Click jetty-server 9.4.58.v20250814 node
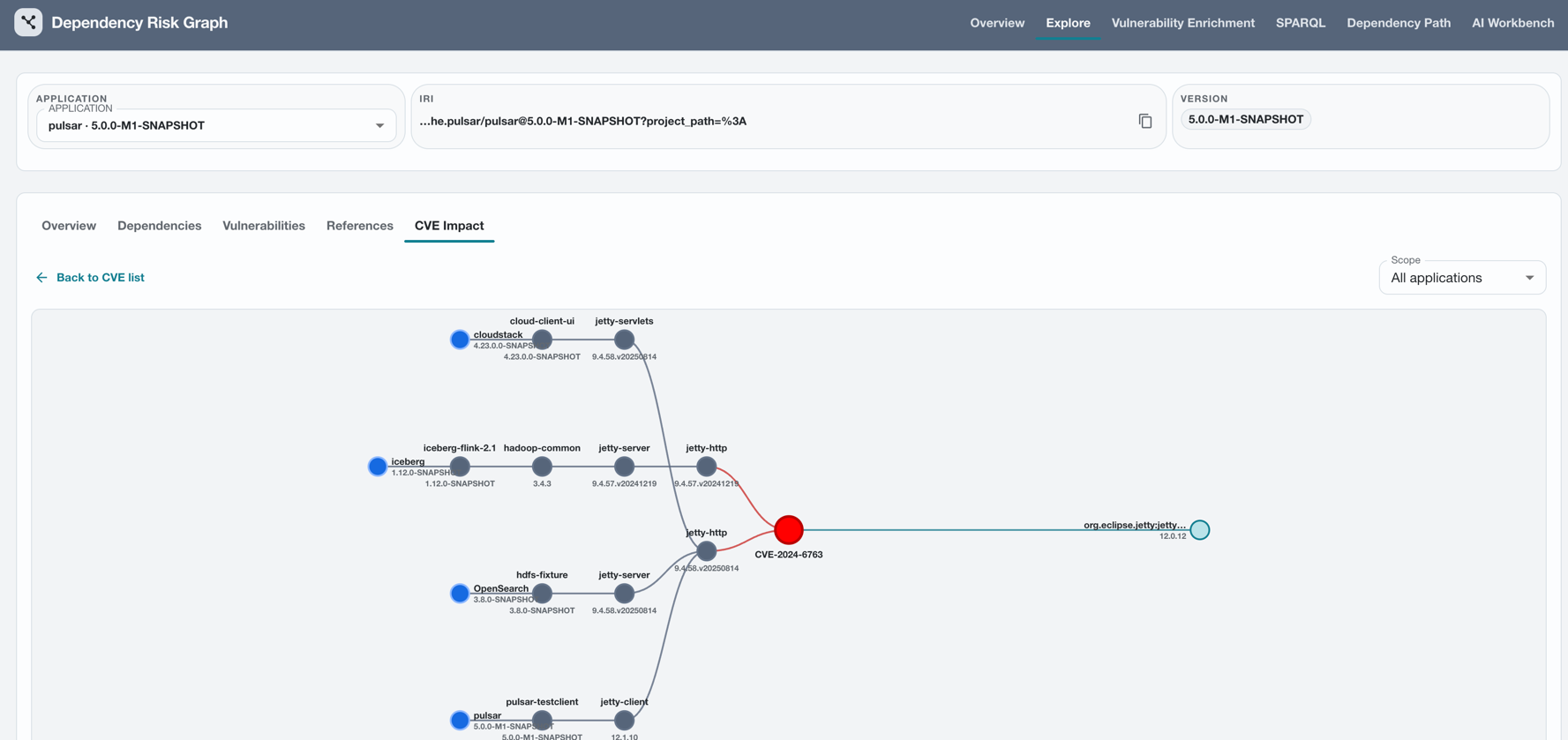 point(624,594)
